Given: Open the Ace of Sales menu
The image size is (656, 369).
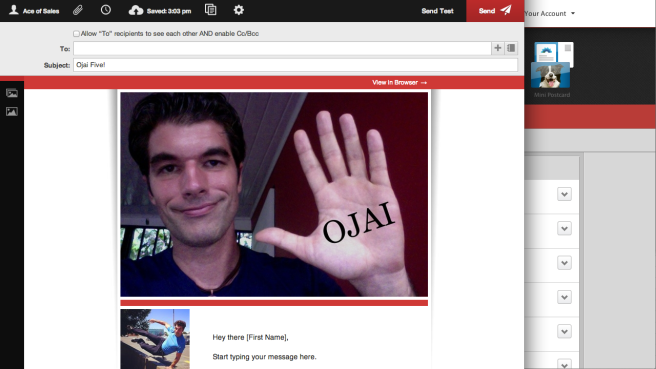Looking at the screenshot, I should click(x=34, y=10).
